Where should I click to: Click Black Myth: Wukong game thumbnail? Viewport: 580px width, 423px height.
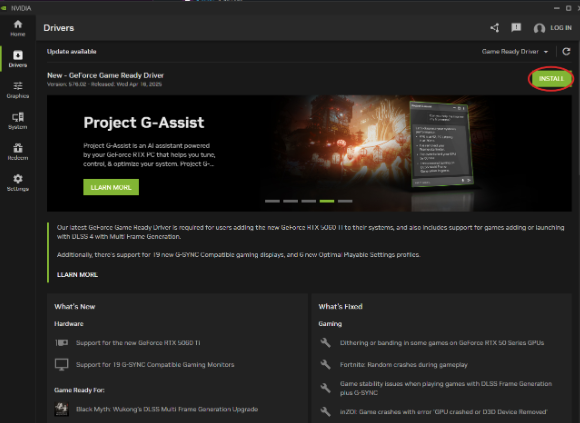tap(61, 409)
